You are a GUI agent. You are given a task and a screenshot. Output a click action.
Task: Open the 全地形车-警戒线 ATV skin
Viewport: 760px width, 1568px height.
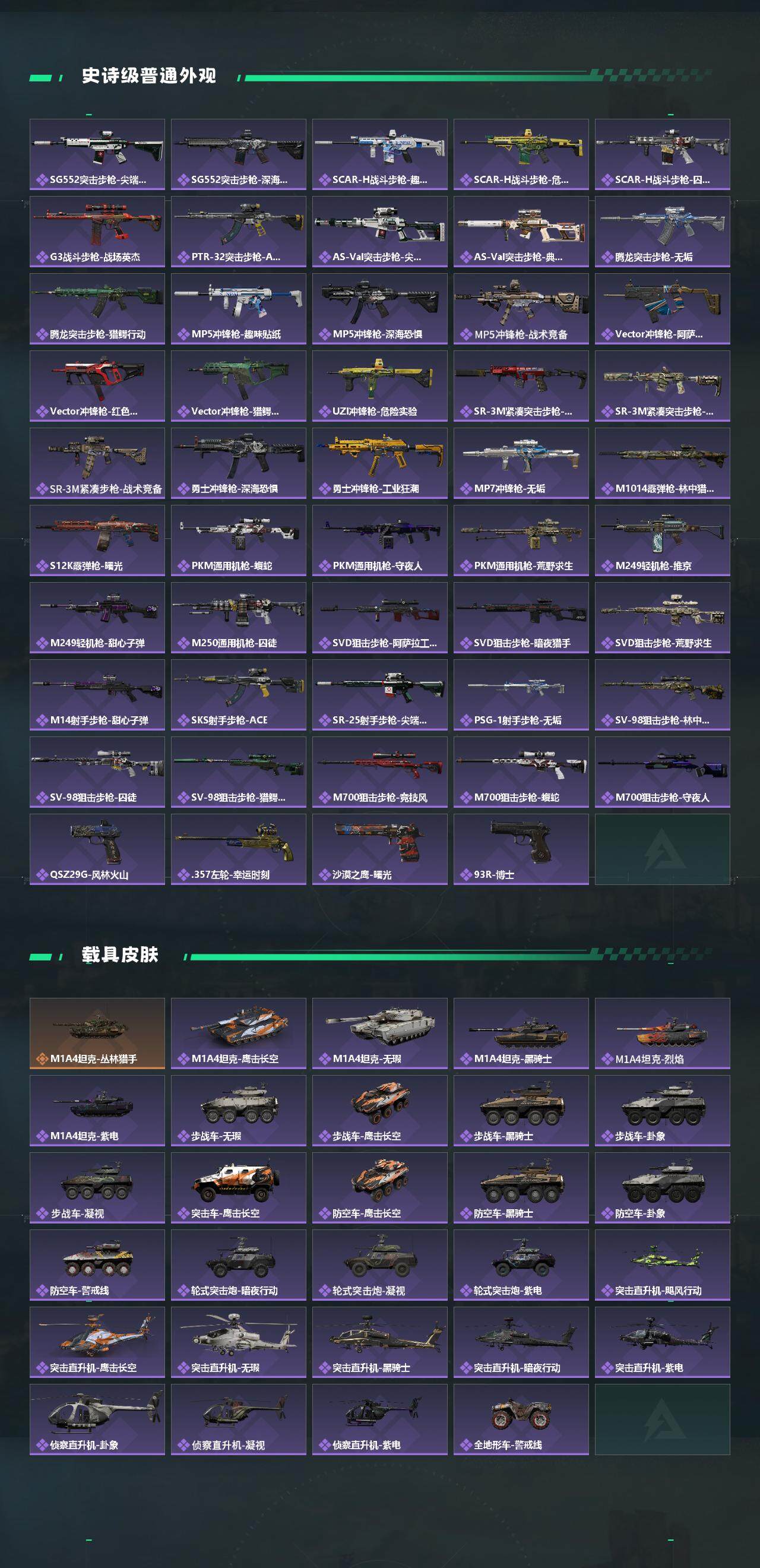pos(521,1420)
